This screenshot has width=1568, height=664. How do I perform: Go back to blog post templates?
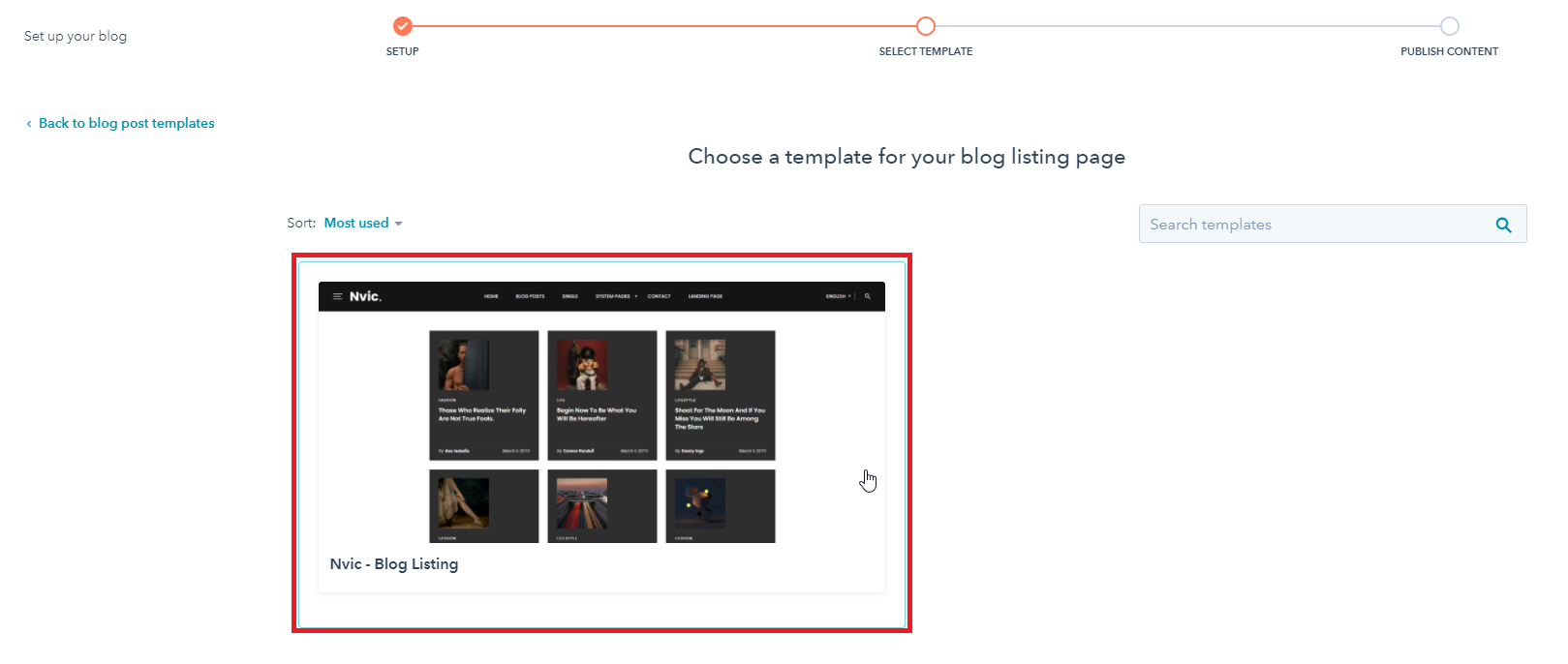pos(127,123)
